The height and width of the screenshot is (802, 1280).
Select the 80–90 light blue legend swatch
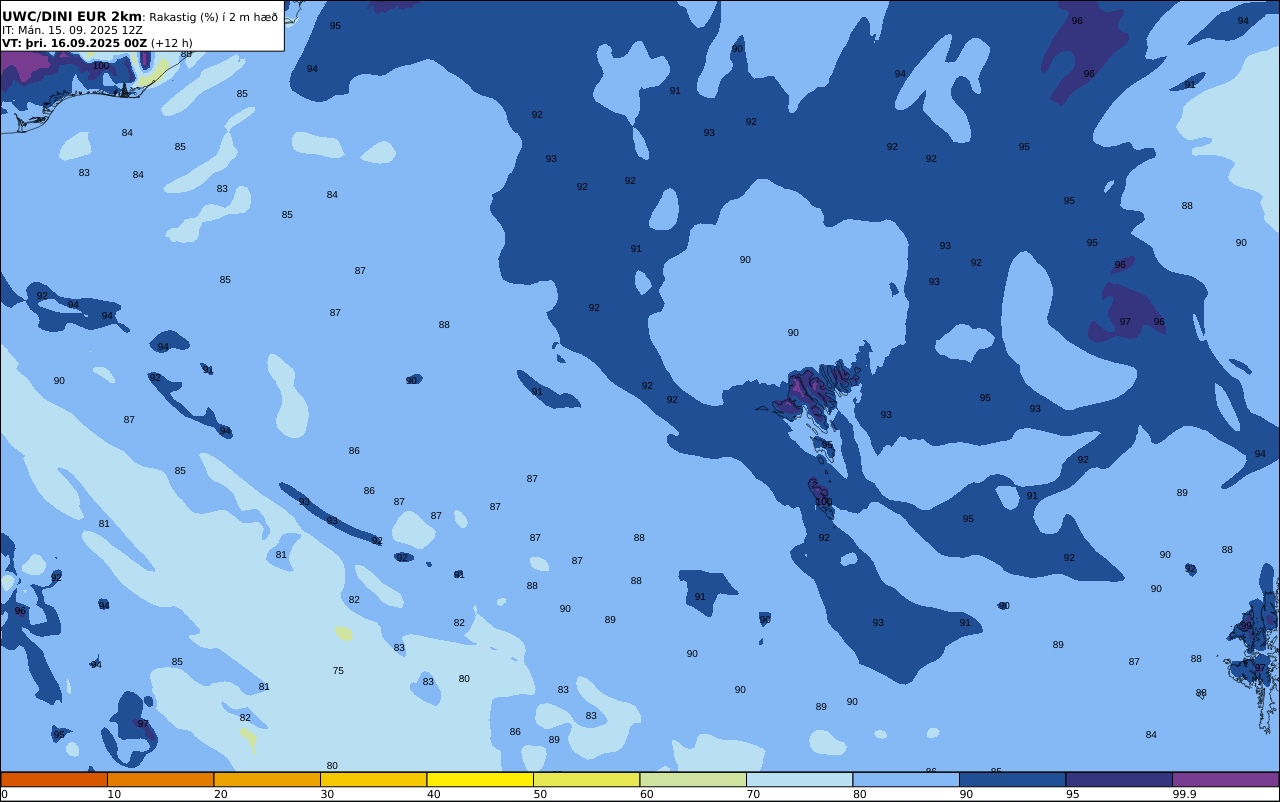[906, 779]
